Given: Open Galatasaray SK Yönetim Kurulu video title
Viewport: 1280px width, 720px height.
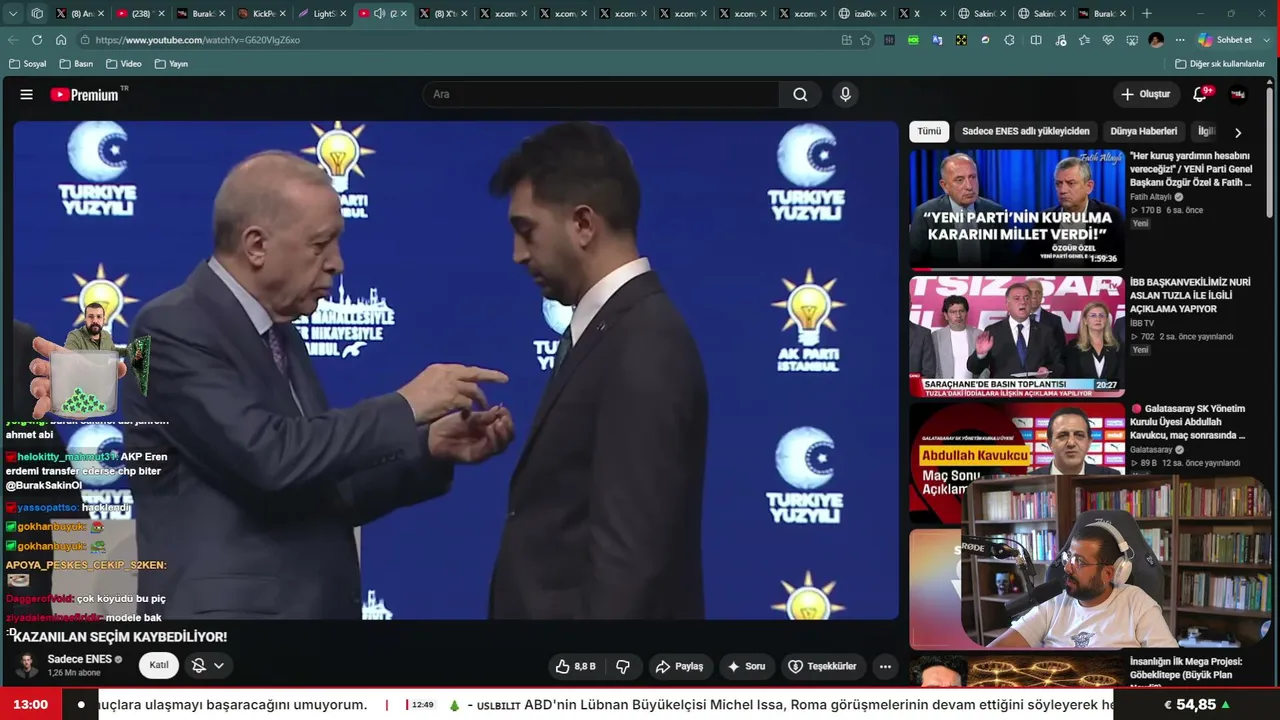Looking at the screenshot, I should pyautogui.click(x=1188, y=422).
